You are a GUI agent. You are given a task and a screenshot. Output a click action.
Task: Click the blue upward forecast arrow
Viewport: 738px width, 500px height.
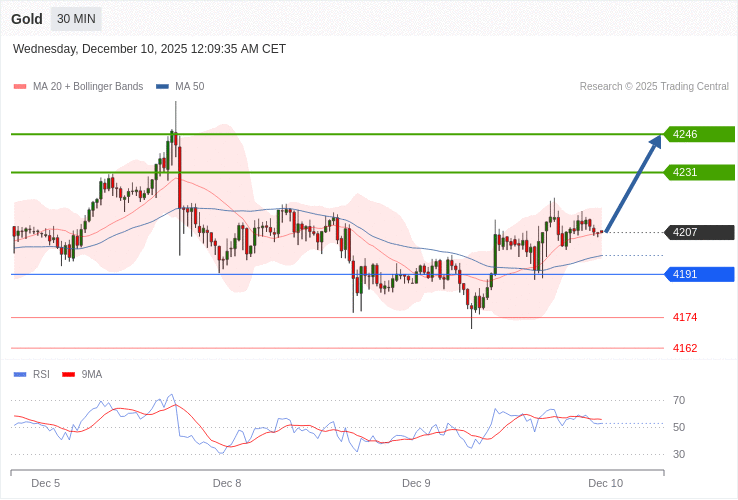(633, 183)
